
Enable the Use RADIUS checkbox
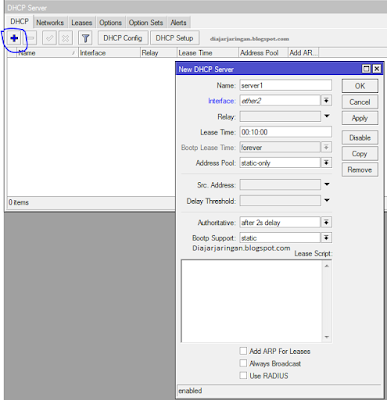coord(243,376)
